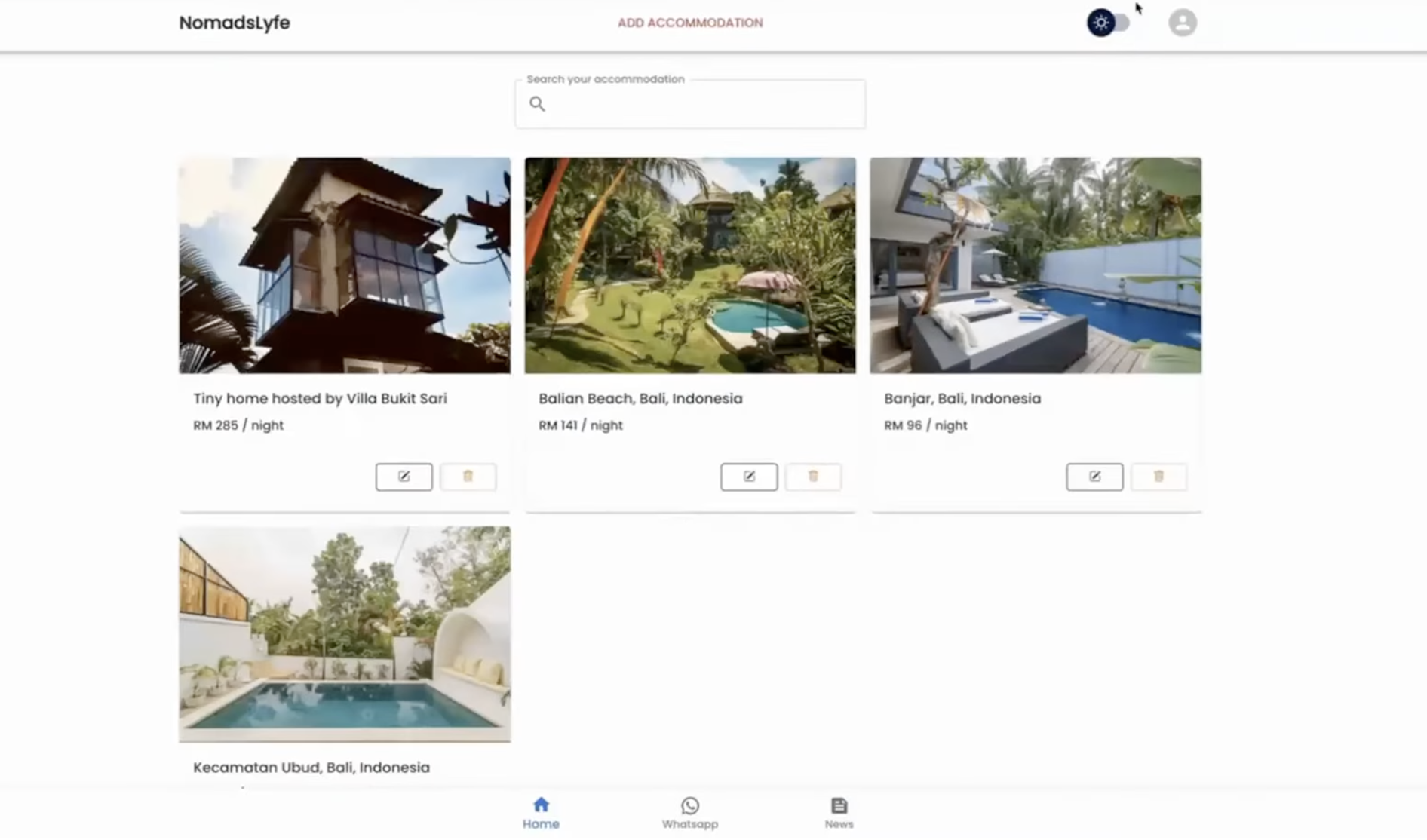Image resolution: width=1427 pixels, height=840 pixels.
Task: Delete the Balian Beach listing
Action: point(813,477)
